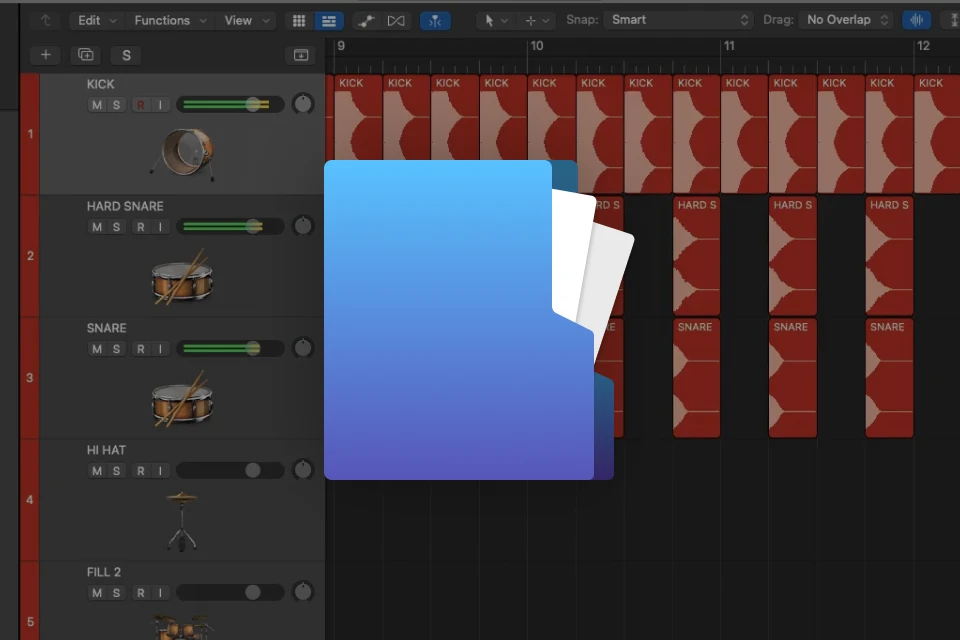Solo the HARD SNARE track
Viewport: 960px width, 640px height.
coord(116,227)
